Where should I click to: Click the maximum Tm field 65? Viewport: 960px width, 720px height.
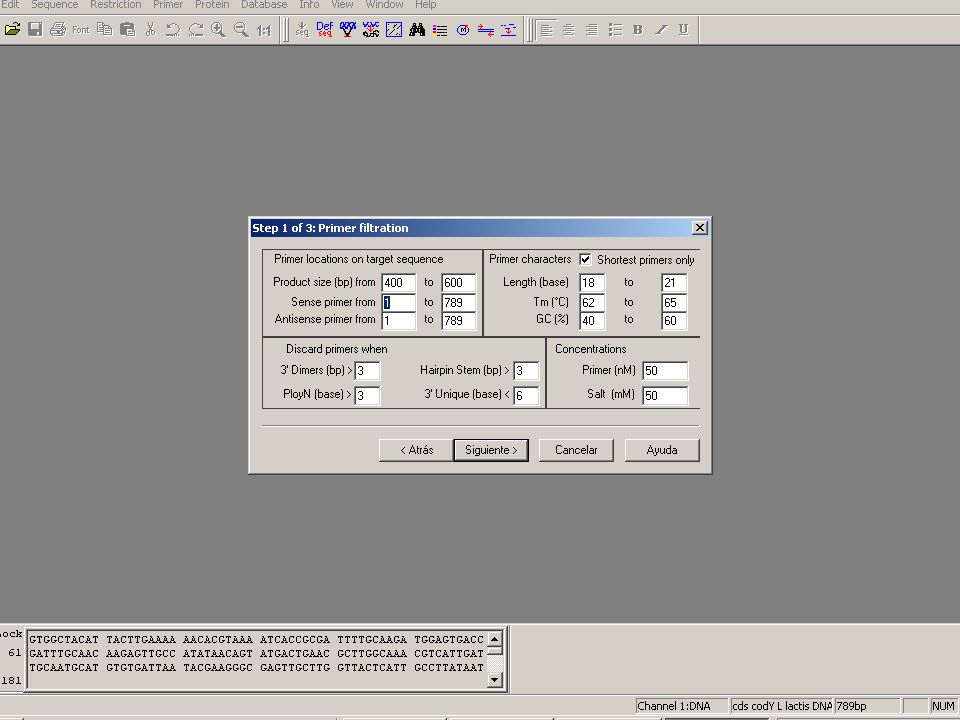pos(674,302)
